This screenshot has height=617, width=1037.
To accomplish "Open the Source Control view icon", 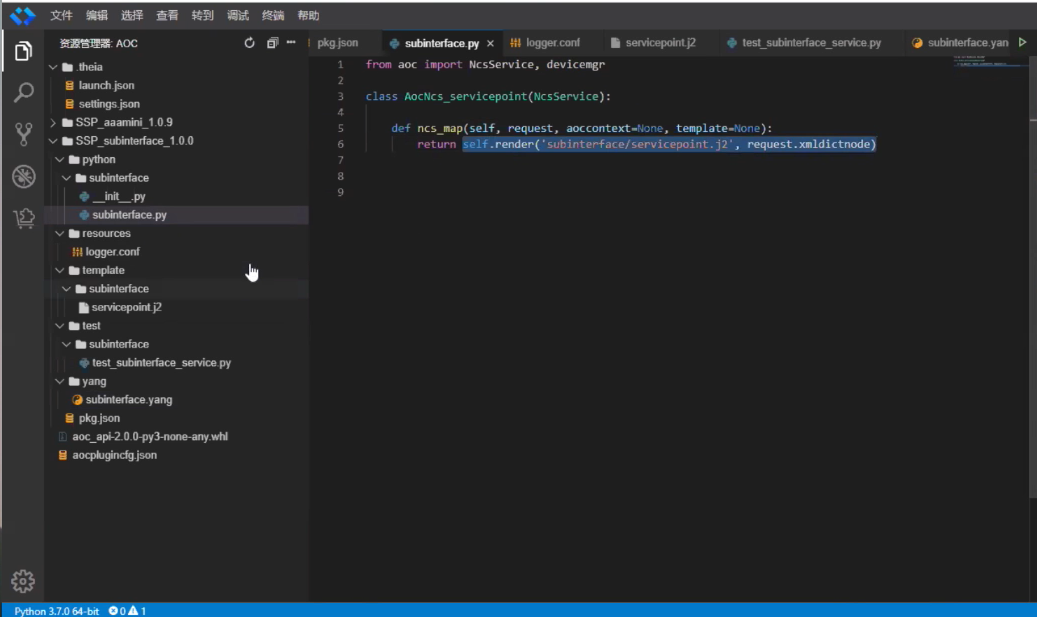I will pos(23,135).
